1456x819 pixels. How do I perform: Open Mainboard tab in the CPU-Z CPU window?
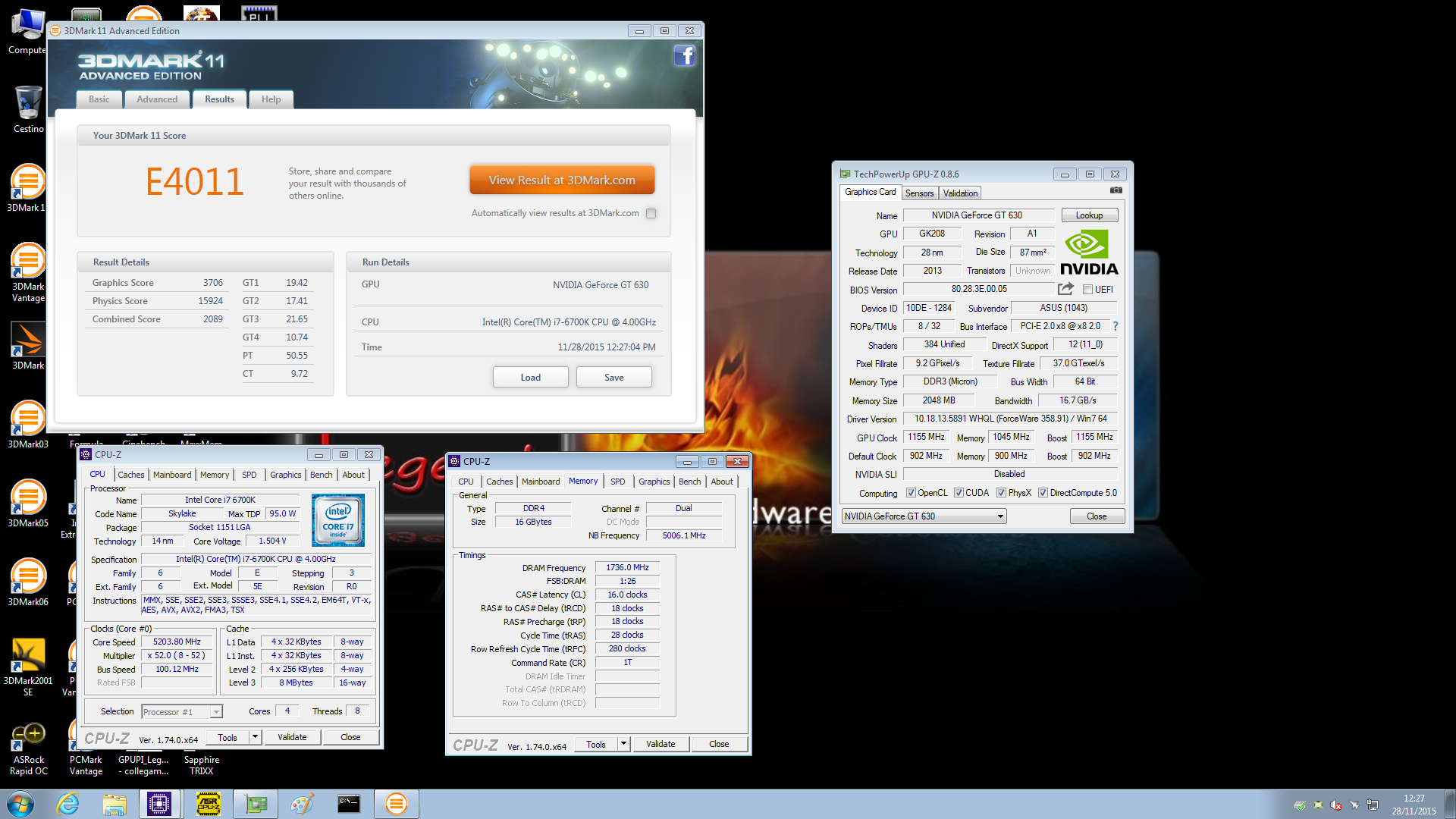pos(172,475)
